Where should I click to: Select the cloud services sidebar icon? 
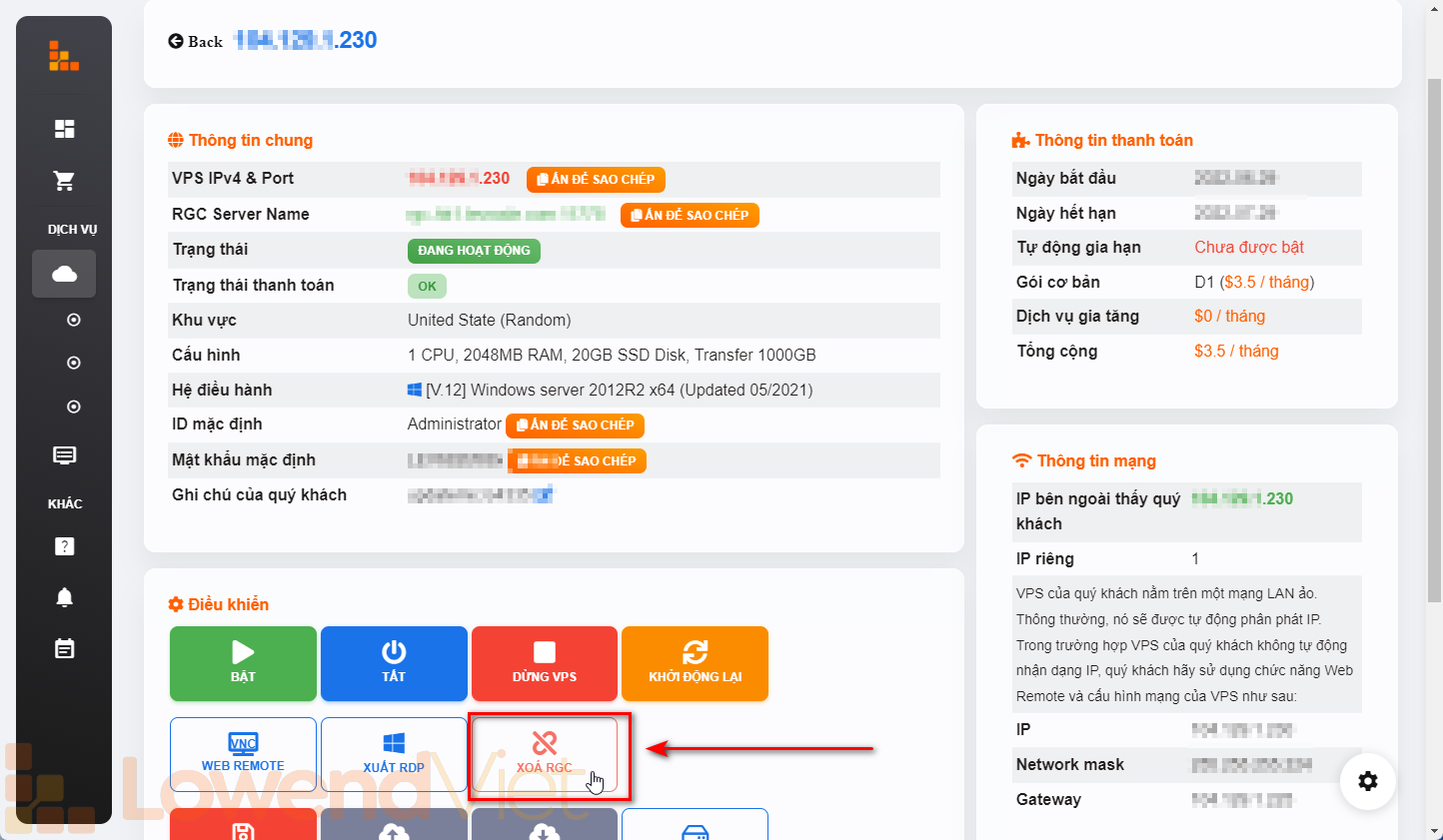64,274
